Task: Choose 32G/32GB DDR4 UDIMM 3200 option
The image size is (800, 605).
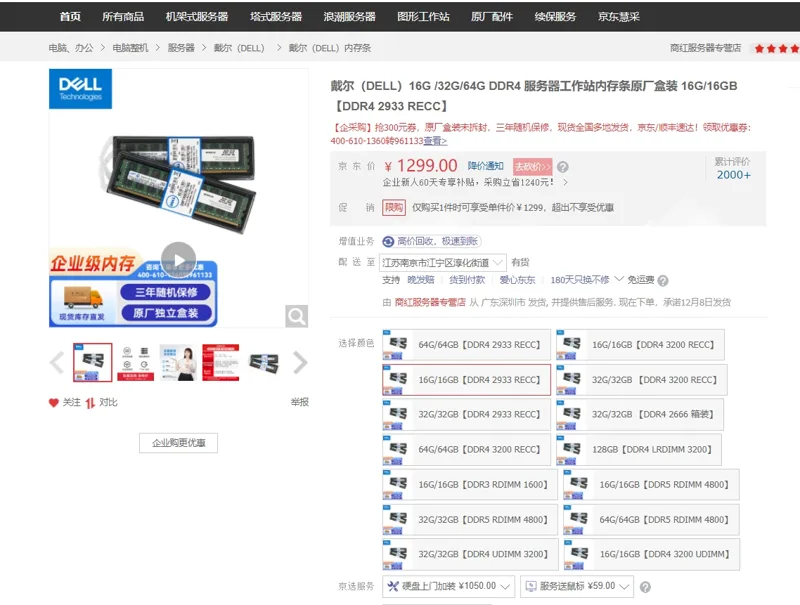Action: pyautogui.click(x=470, y=554)
